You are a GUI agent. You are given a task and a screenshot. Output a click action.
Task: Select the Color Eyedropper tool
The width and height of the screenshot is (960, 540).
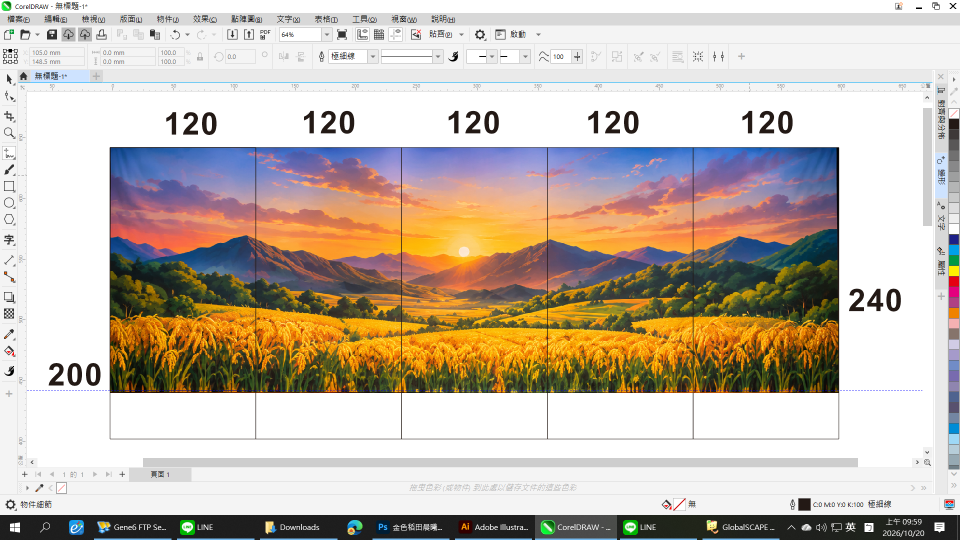(9, 334)
